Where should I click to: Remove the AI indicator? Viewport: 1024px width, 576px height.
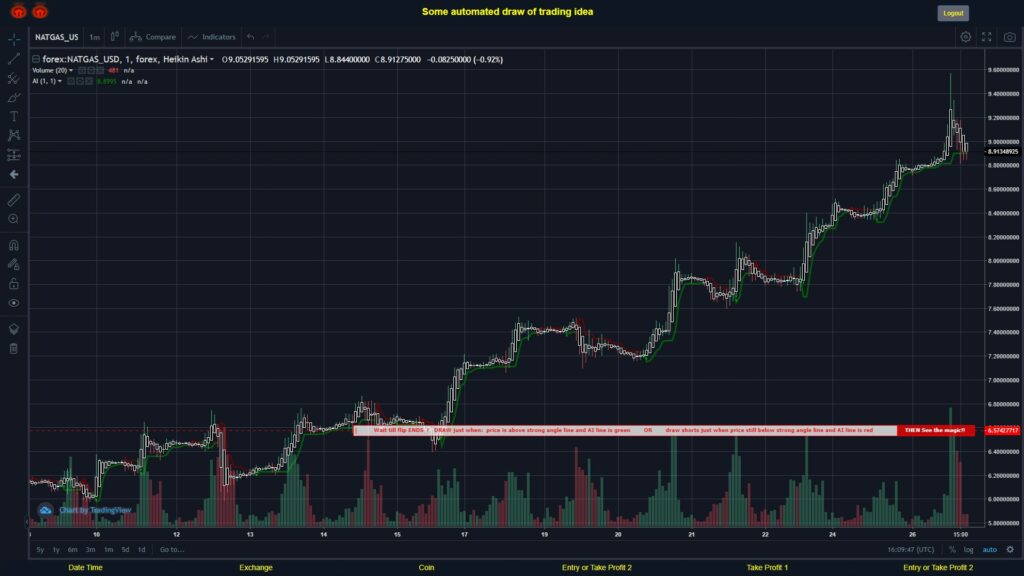click(x=89, y=82)
